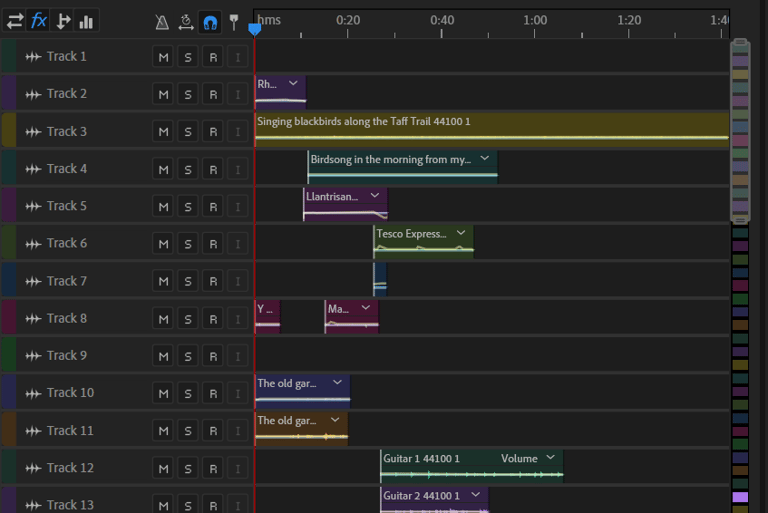Open dropdown on the Rh... clip

[293, 83]
